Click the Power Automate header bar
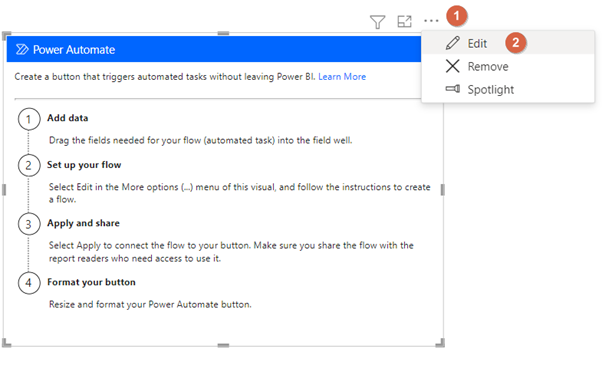 (x=214, y=49)
